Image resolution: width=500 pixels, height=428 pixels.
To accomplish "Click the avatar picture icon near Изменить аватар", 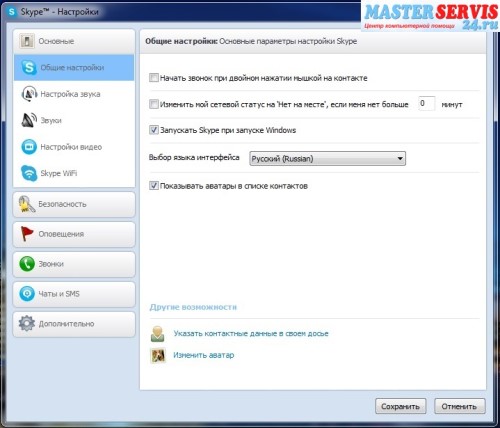I will [x=158, y=355].
